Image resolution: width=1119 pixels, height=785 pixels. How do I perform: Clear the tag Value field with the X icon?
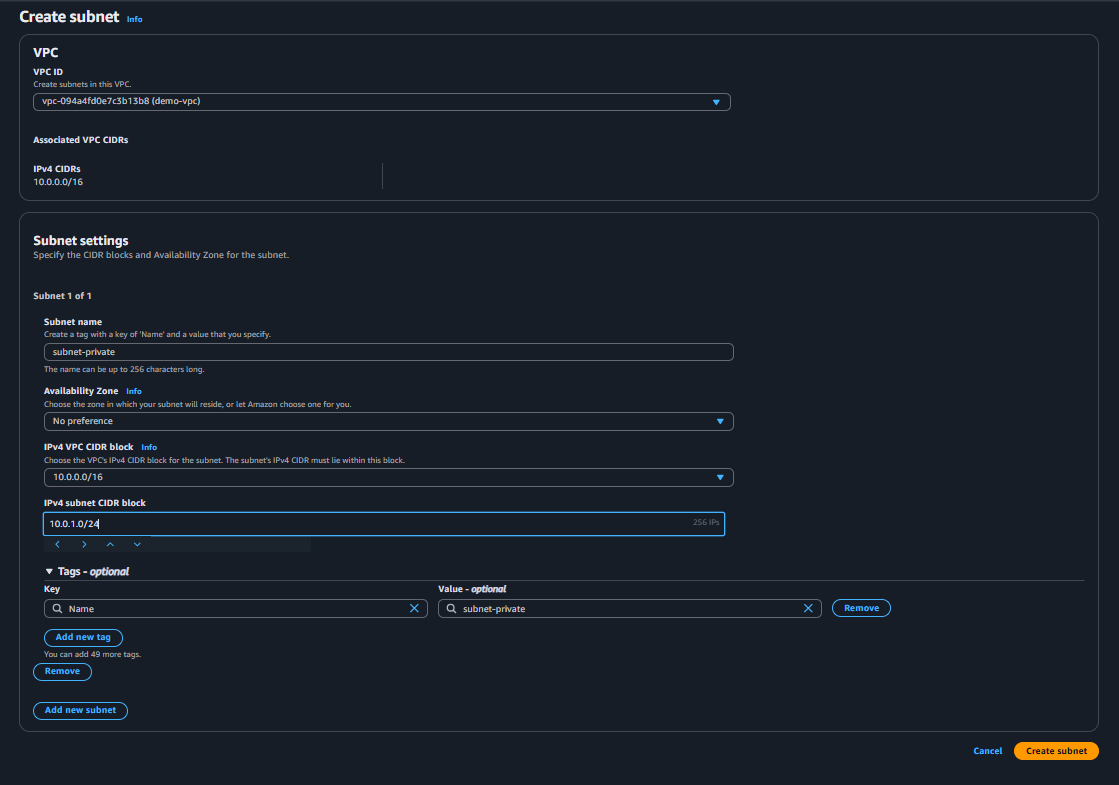pyautogui.click(x=808, y=608)
